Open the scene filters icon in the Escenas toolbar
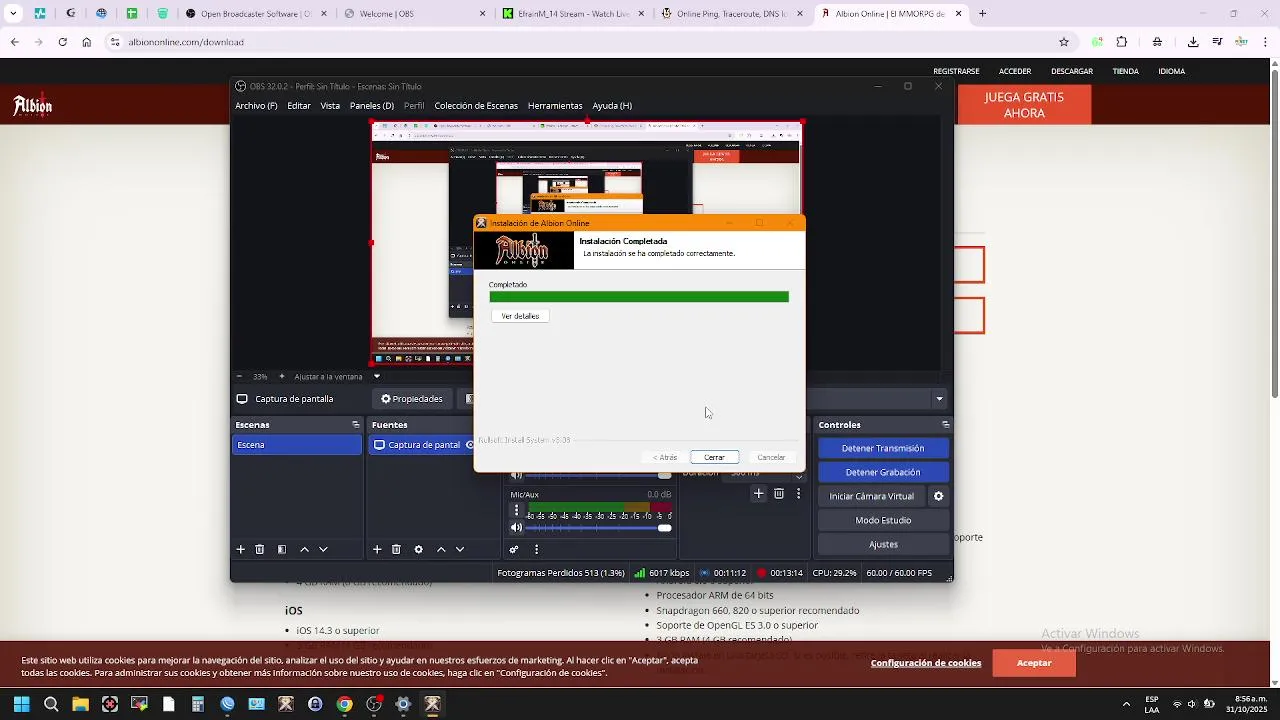 (282, 549)
